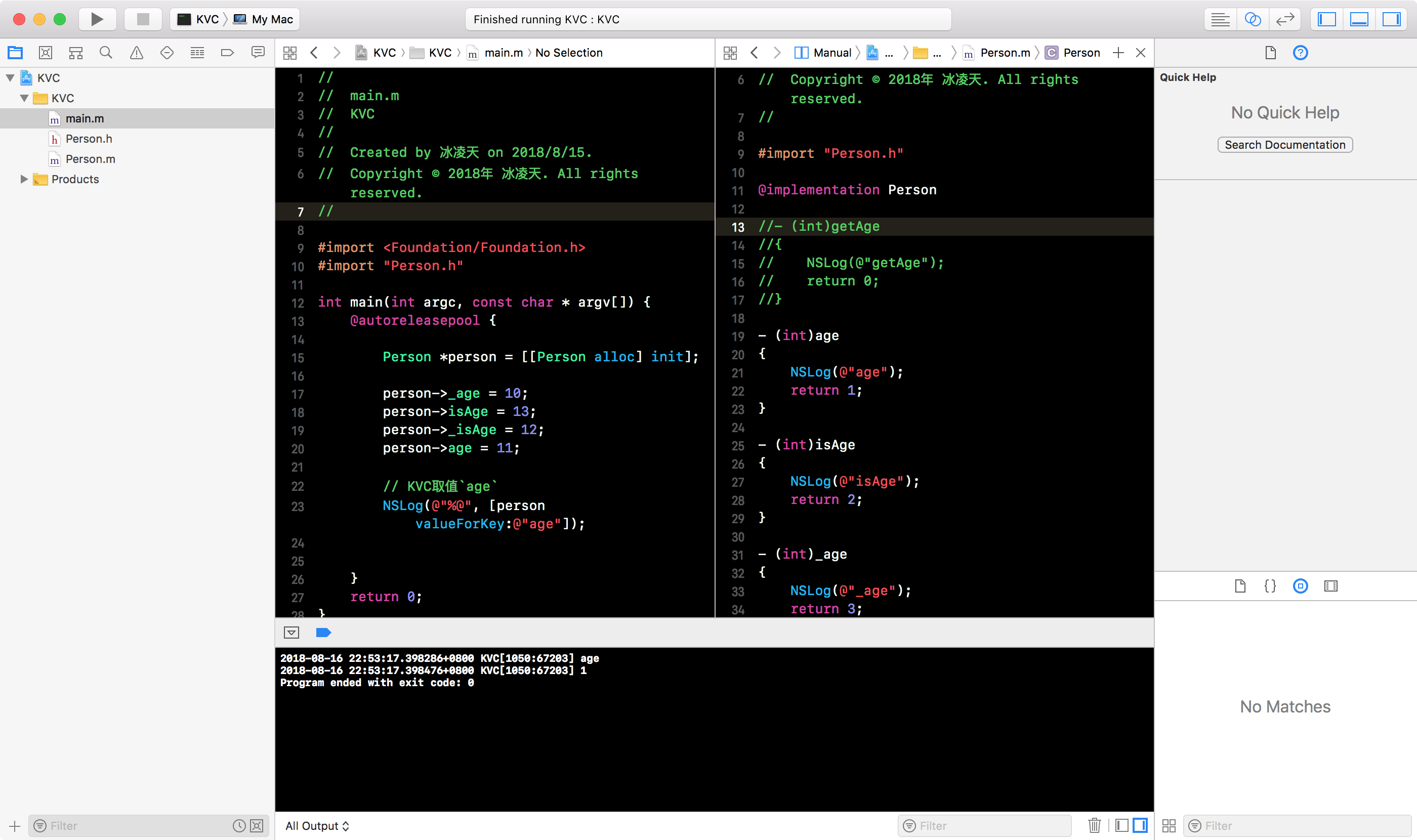Open Quick Help inspector tab

tap(1301, 53)
